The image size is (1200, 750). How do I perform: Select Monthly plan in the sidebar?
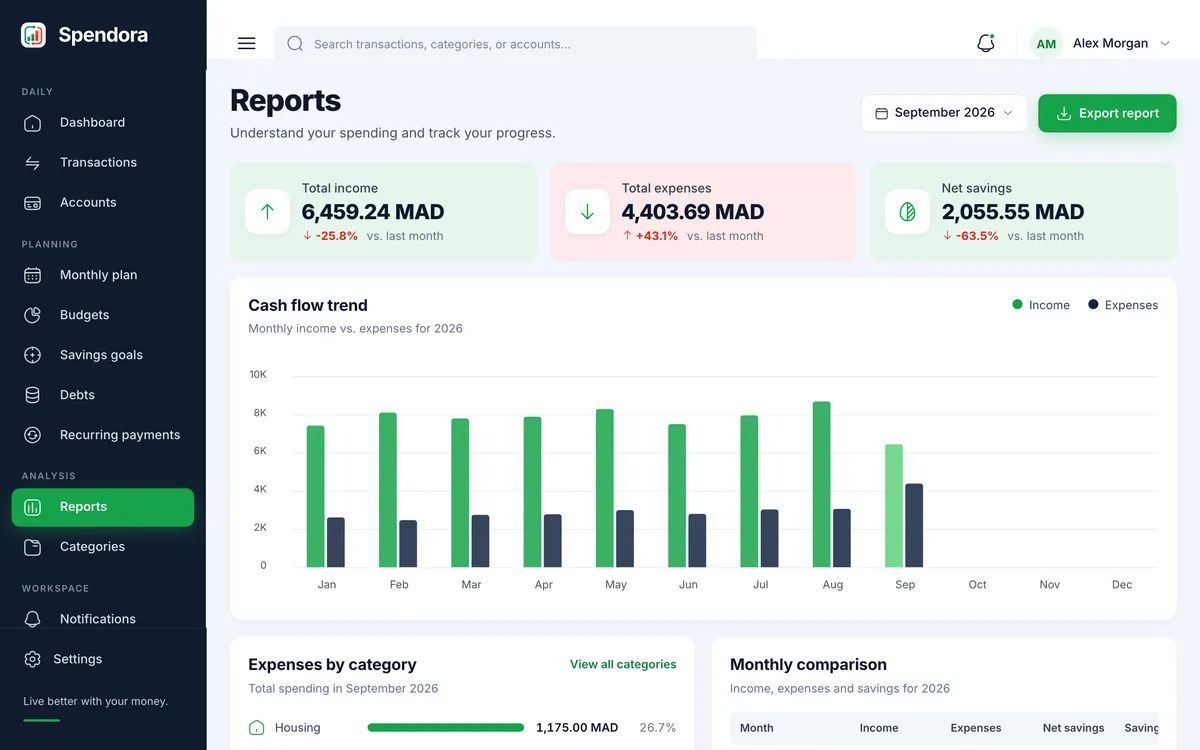[x=98, y=275]
